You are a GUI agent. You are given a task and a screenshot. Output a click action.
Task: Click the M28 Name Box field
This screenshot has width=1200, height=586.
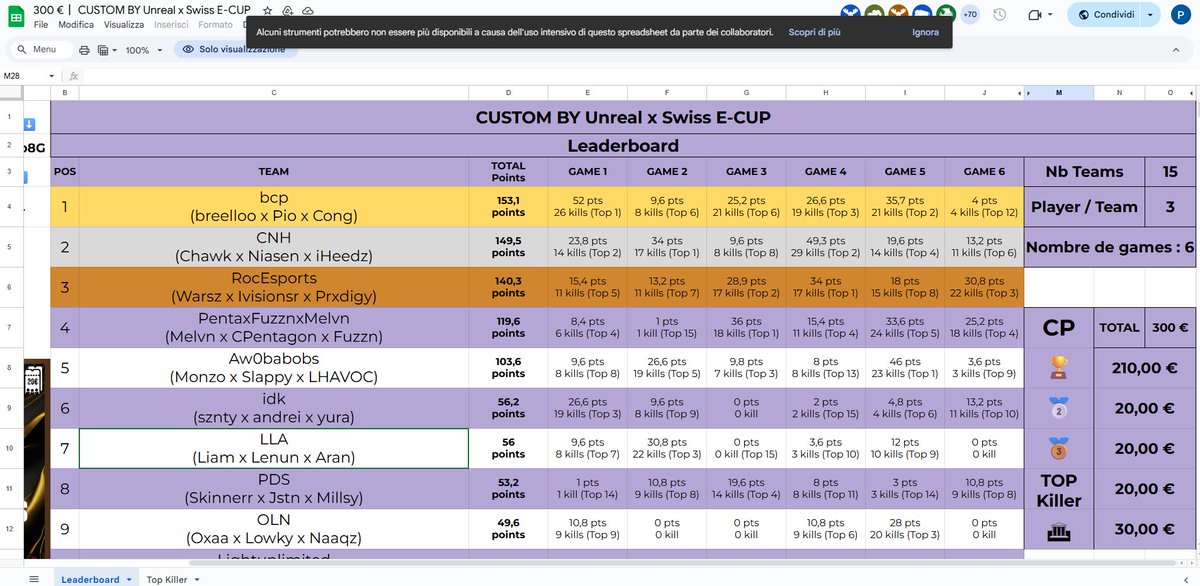[22, 76]
